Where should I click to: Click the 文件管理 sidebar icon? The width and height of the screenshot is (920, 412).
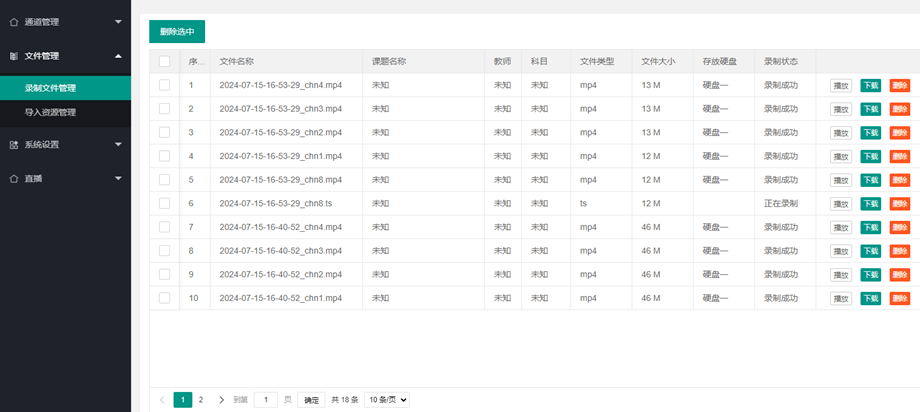pos(13,56)
